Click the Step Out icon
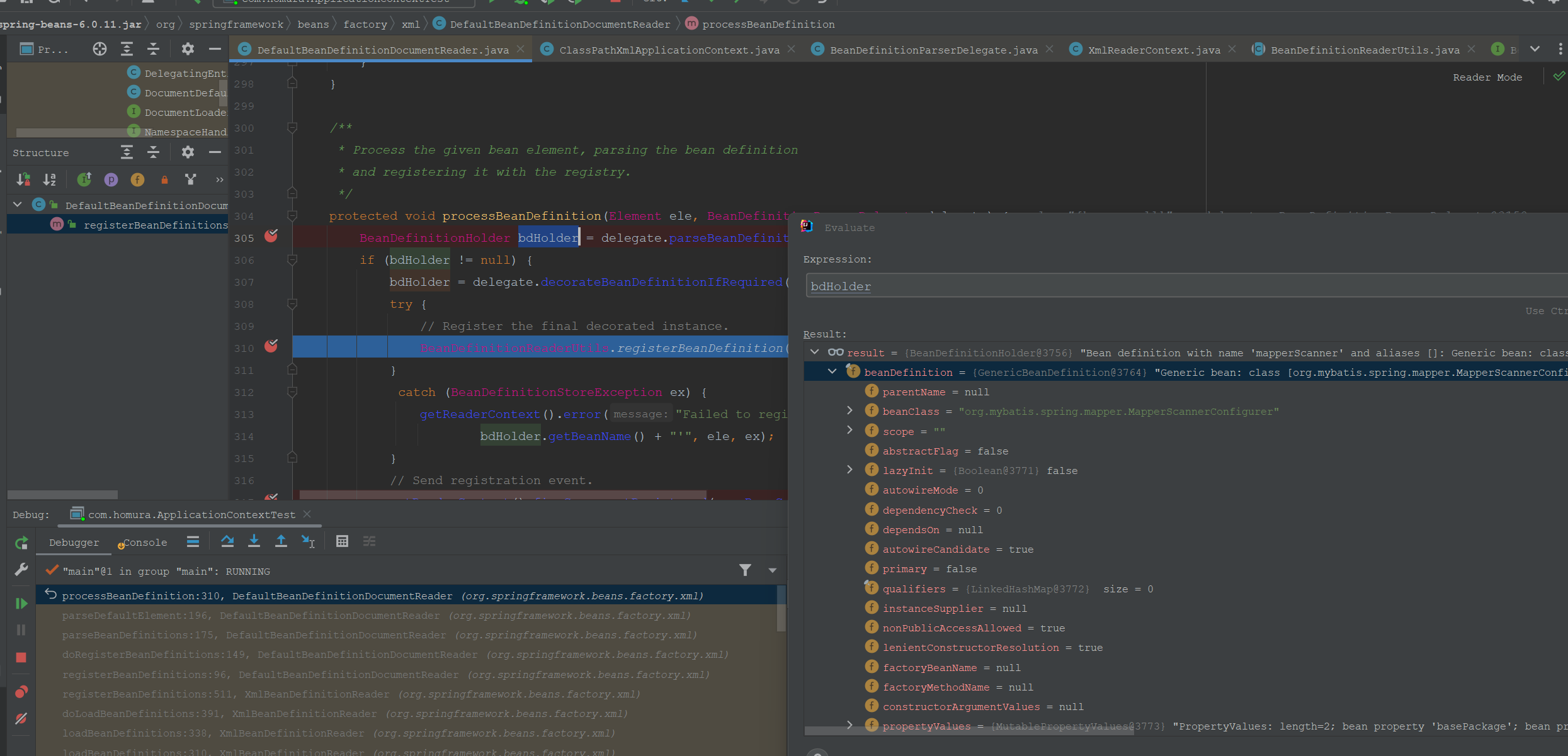Image resolution: width=1568 pixels, height=756 pixels. pos(281,541)
